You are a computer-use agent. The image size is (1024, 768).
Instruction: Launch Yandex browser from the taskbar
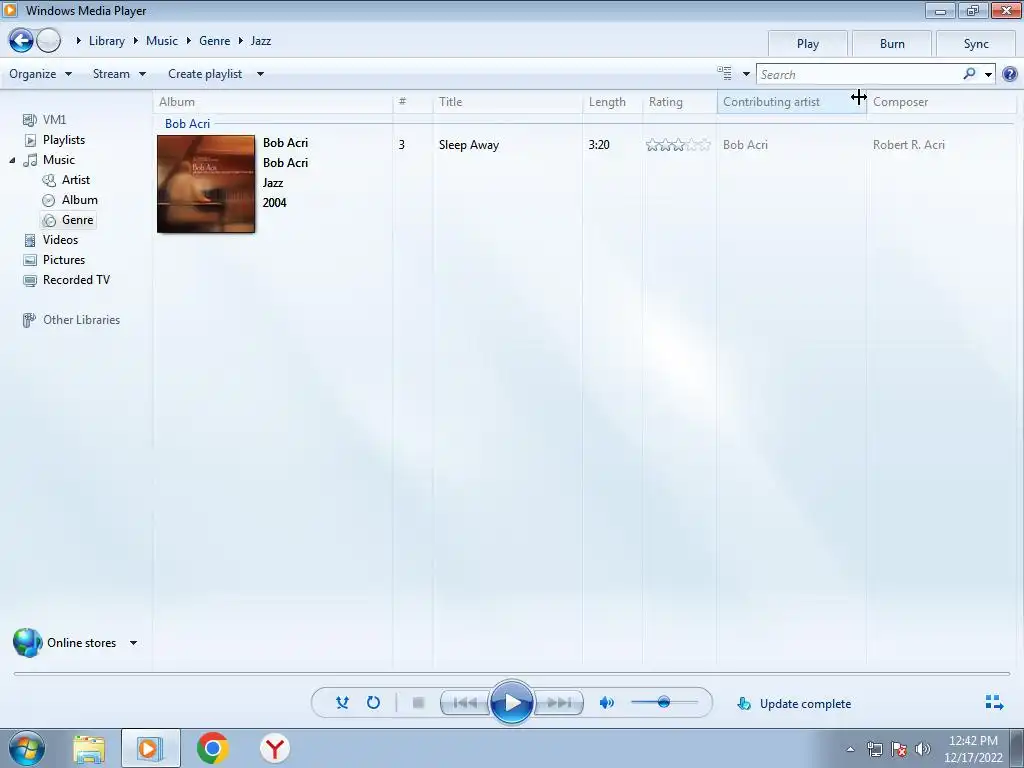[x=275, y=748]
